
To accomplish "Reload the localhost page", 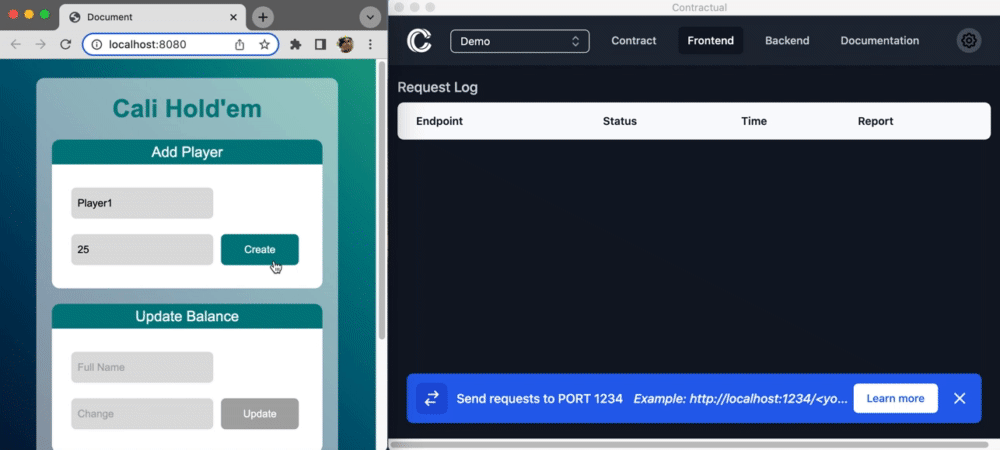I will click(65, 44).
